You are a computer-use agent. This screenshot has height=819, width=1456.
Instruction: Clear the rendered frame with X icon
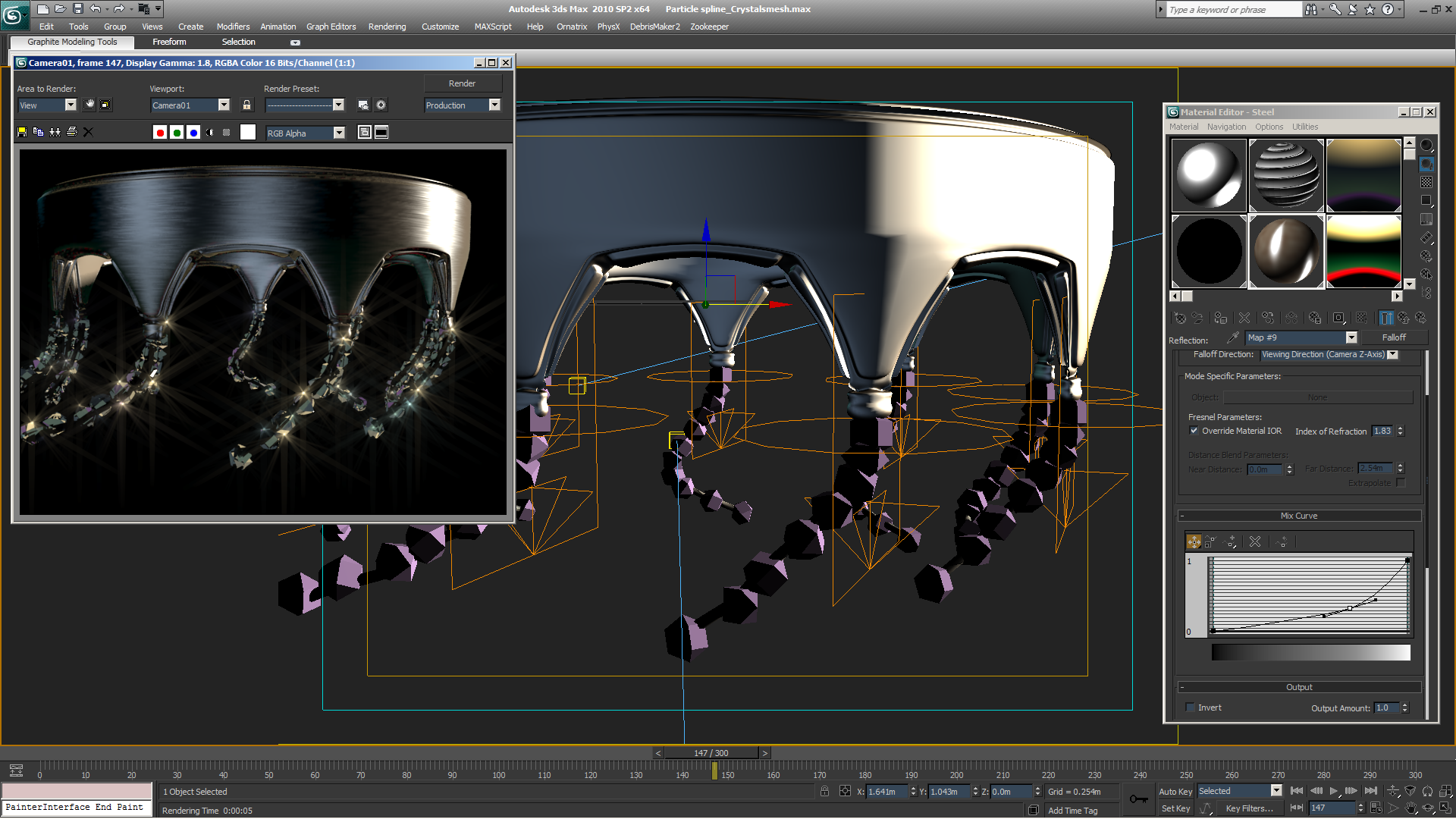(x=88, y=132)
